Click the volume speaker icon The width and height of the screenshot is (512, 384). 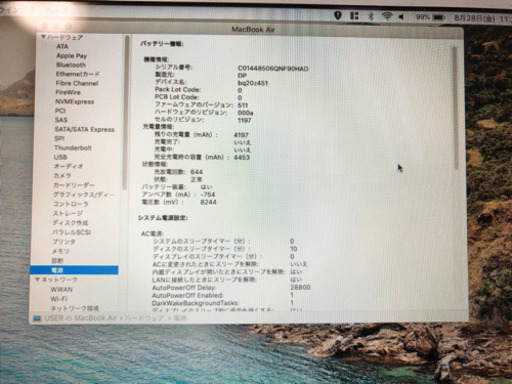(x=402, y=16)
